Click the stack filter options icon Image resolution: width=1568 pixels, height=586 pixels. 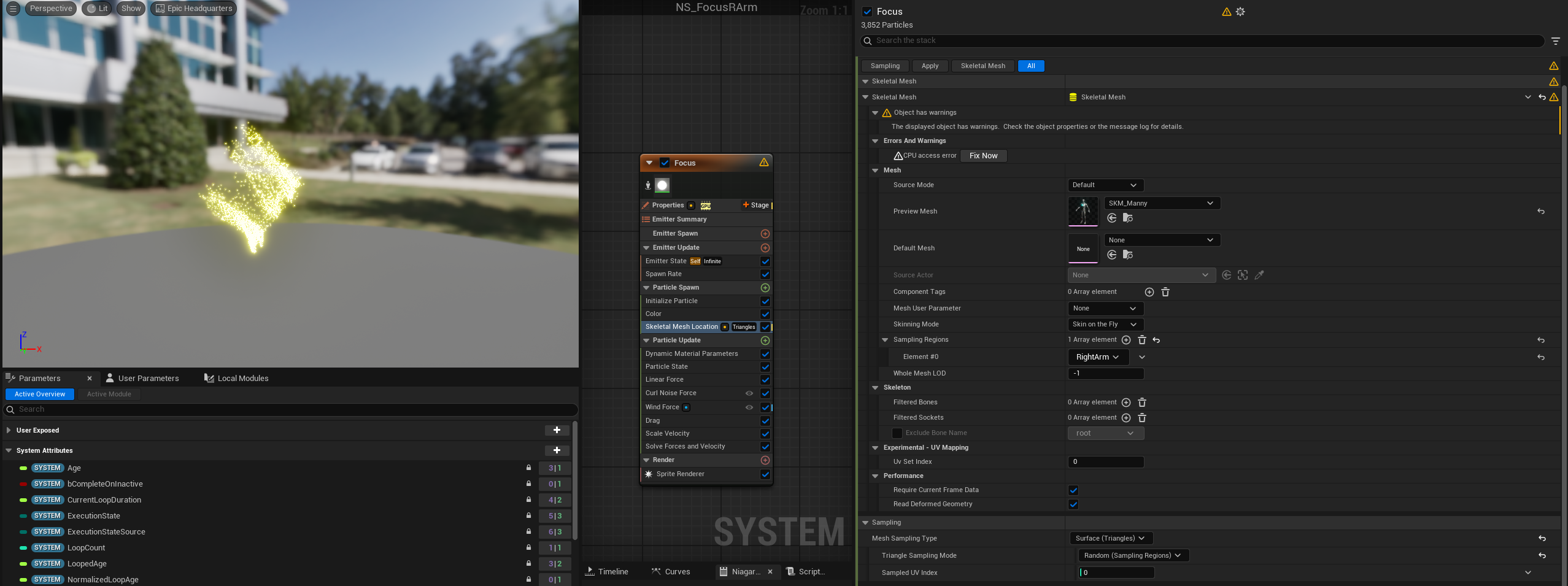tap(1555, 41)
